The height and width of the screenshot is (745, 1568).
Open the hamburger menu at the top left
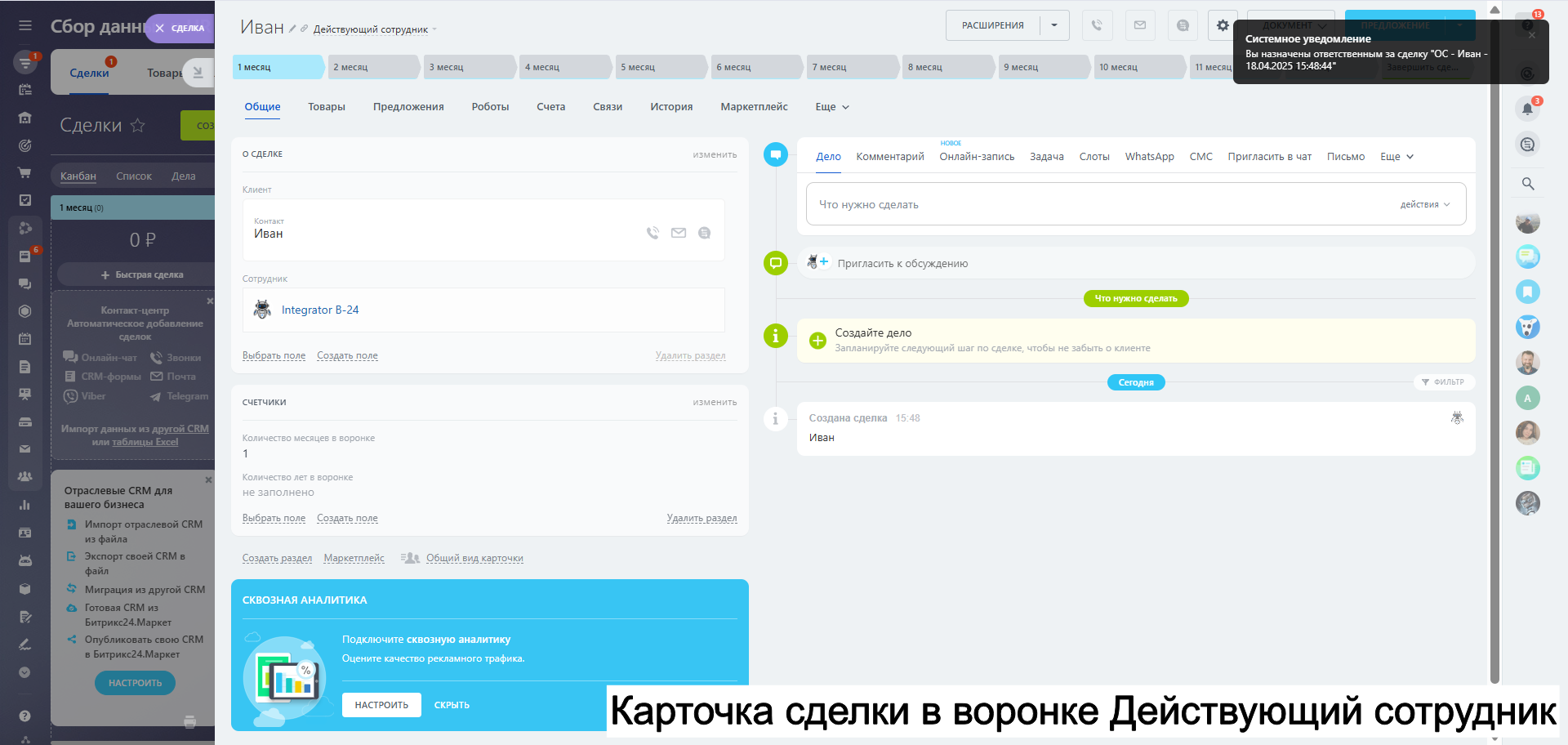pyautogui.click(x=25, y=25)
